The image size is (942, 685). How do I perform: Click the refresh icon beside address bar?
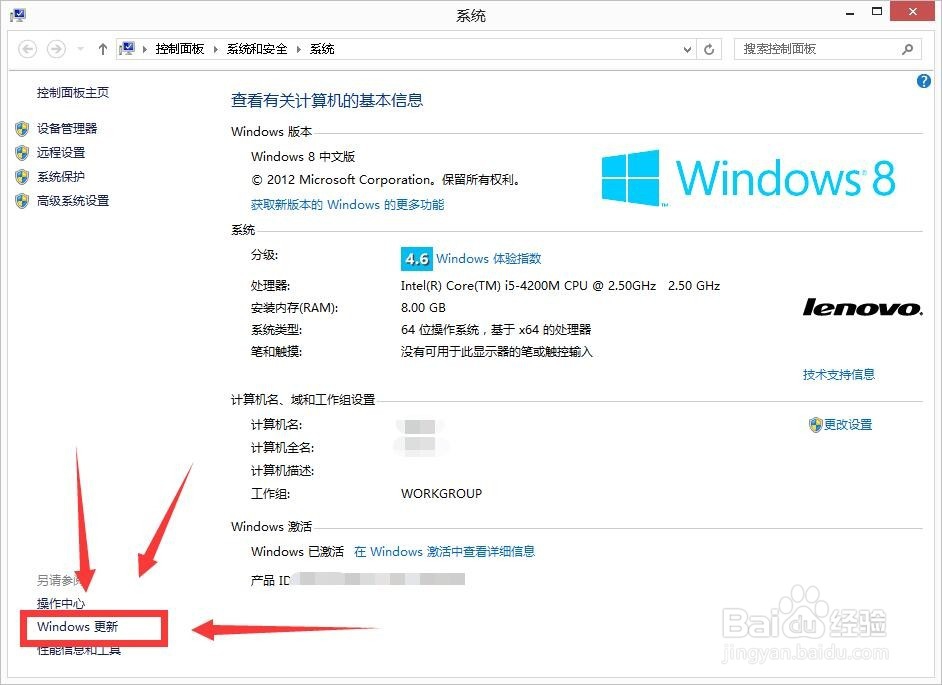pos(708,48)
